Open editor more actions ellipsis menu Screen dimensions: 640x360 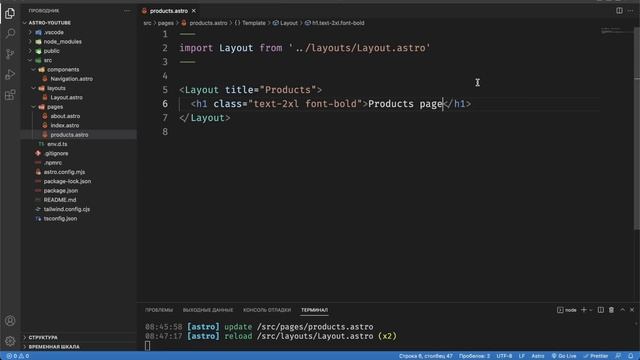[x=631, y=11]
